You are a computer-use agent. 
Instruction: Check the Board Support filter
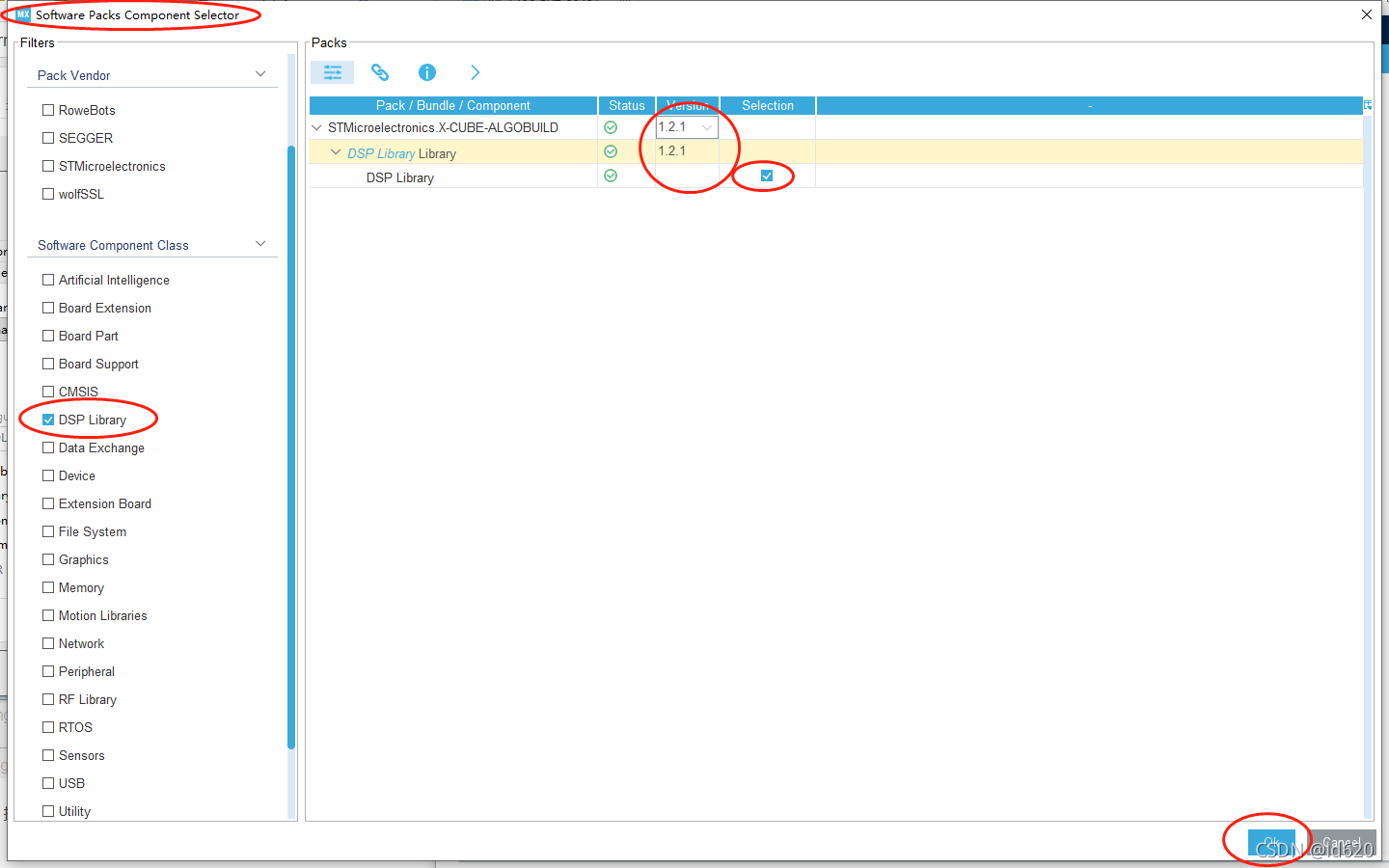coord(48,364)
